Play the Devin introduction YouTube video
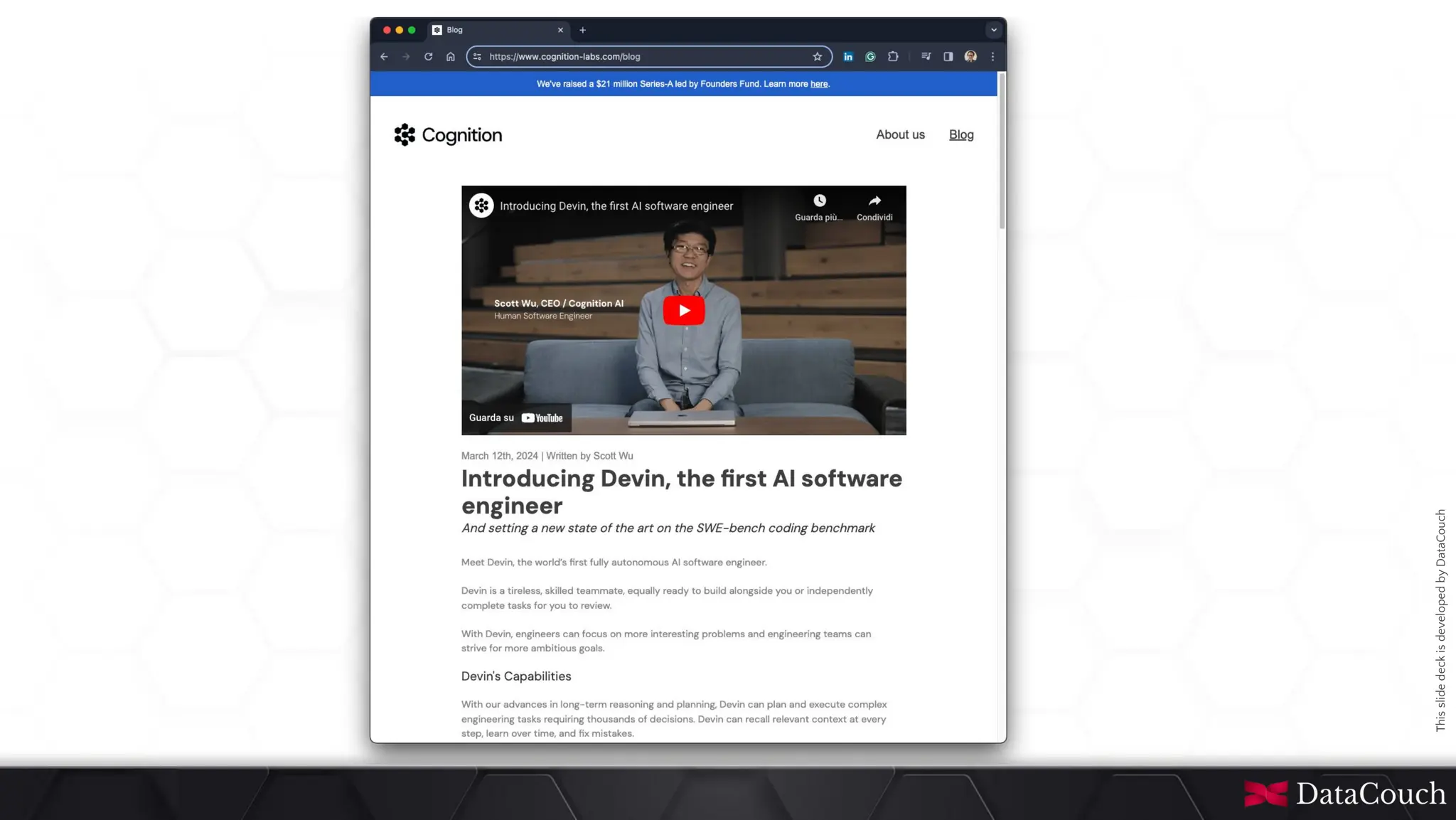Image resolution: width=1456 pixels, height=820 pixels. click(x=684, y=311)
